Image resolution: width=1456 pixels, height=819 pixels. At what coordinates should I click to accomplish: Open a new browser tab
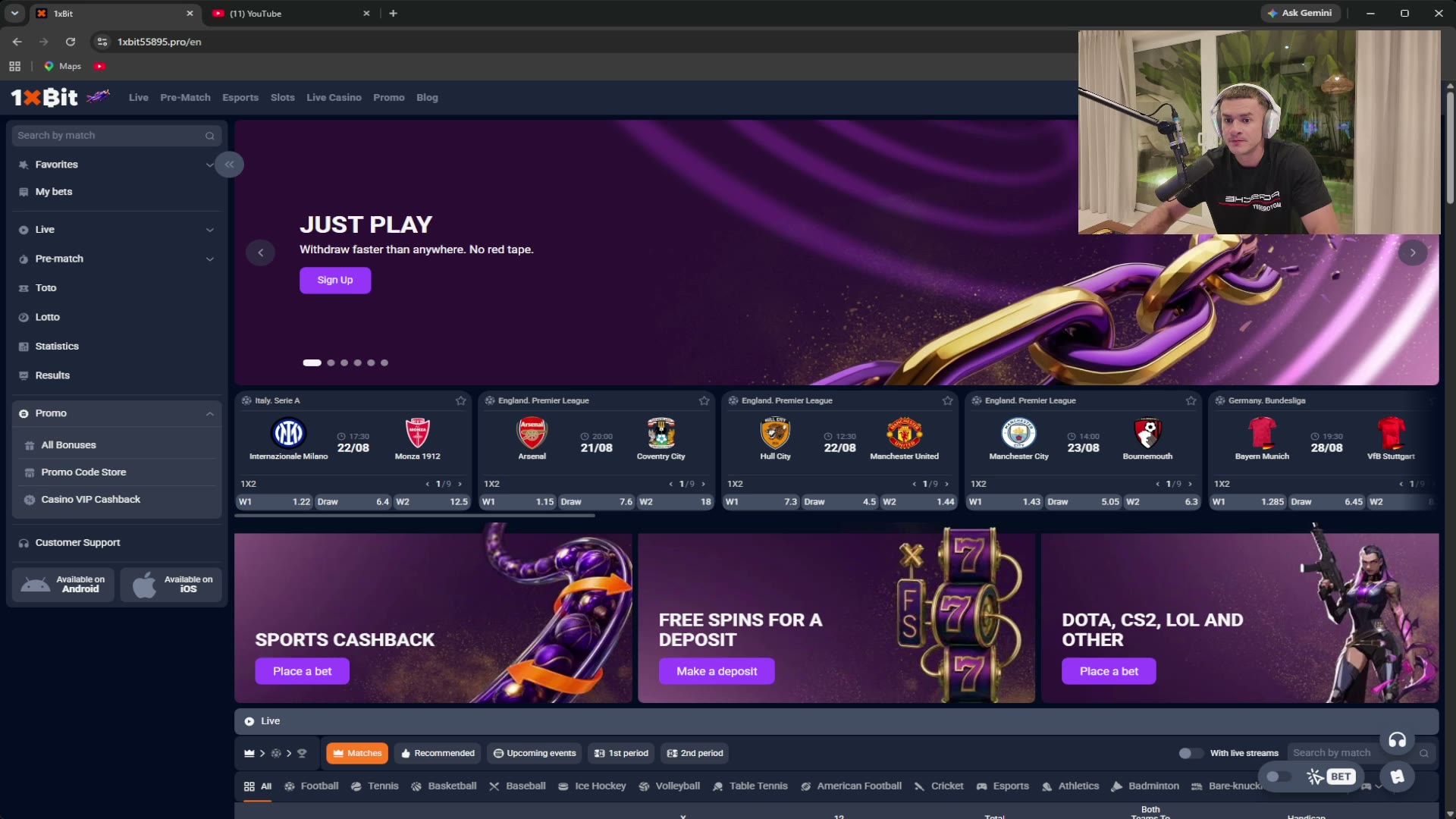[393, 13]
